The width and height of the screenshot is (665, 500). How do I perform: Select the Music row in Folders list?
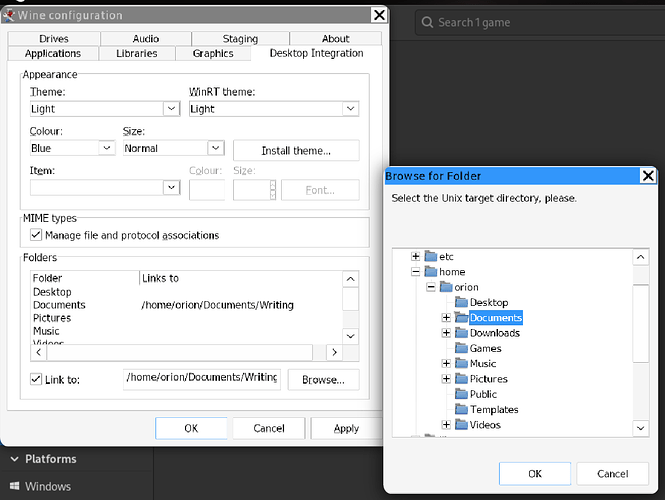(187, 331)
